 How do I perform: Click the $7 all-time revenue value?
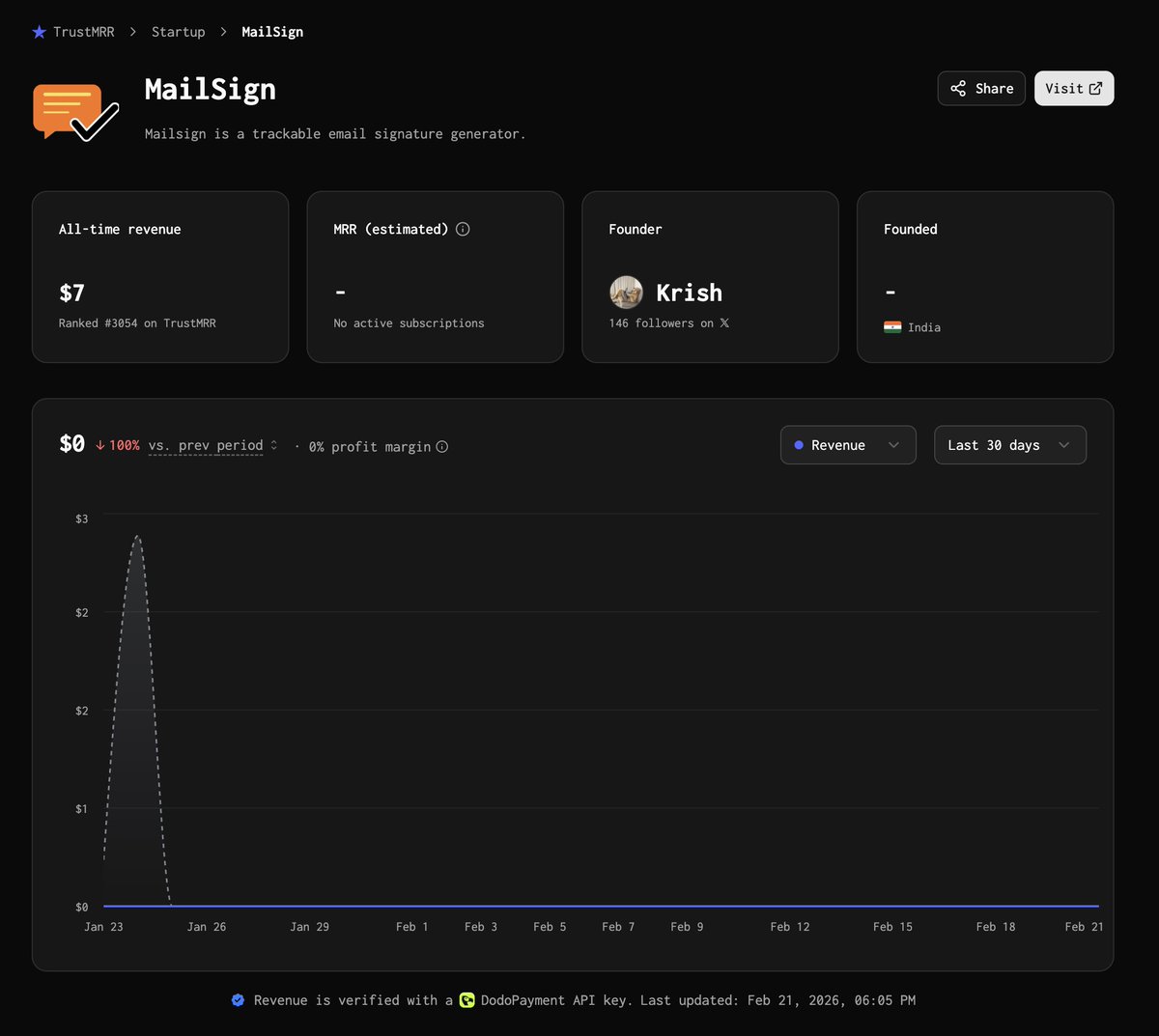[71, 293]
